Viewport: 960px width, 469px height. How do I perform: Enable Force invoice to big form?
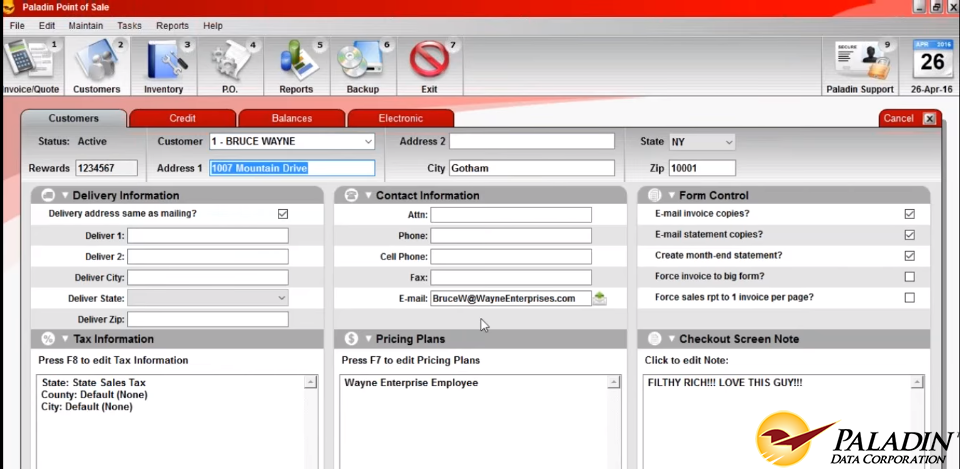[909, 277]
